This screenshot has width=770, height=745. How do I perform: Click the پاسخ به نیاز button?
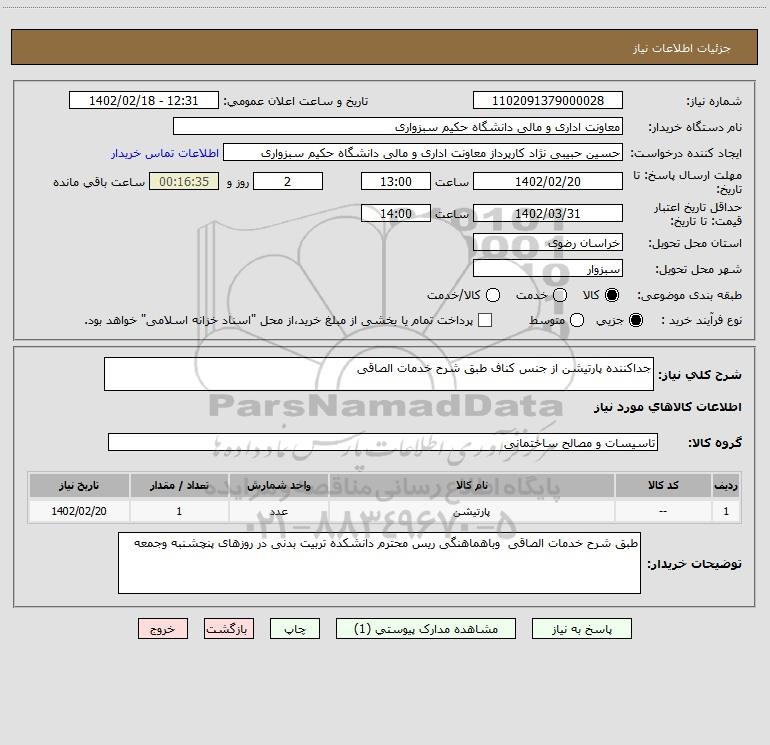581,629
